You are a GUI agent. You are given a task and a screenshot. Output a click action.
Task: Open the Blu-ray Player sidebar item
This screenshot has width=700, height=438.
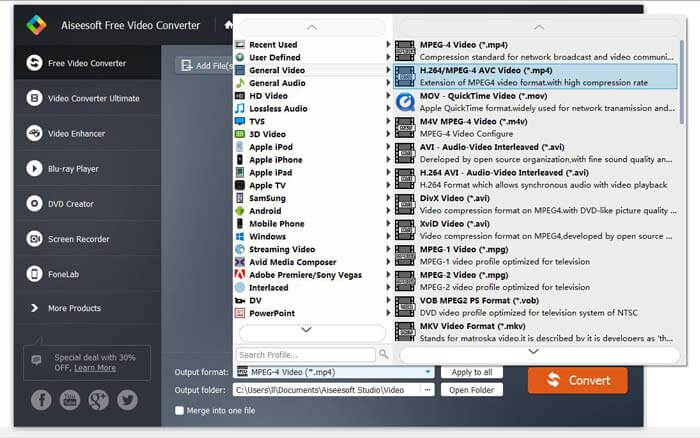pyautogui.click(x=88, y=168)
